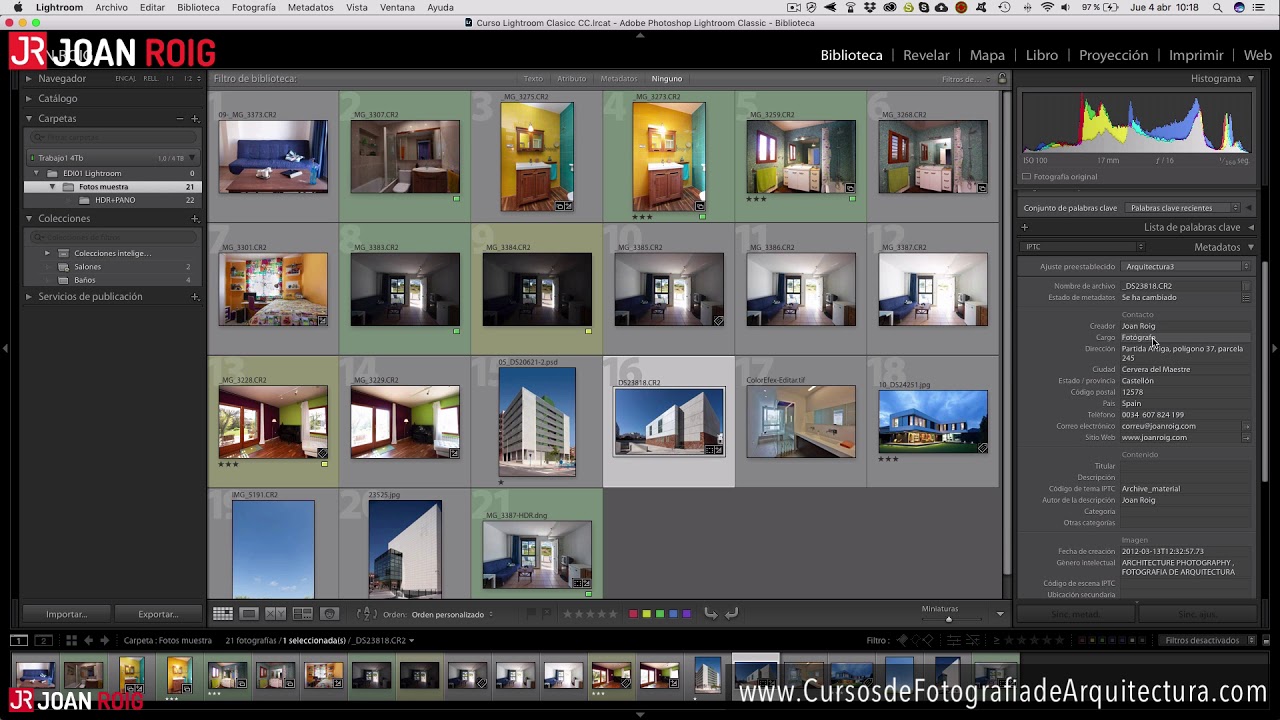
Task: Expand the Catálogo panel
Action: click(28, 98)
